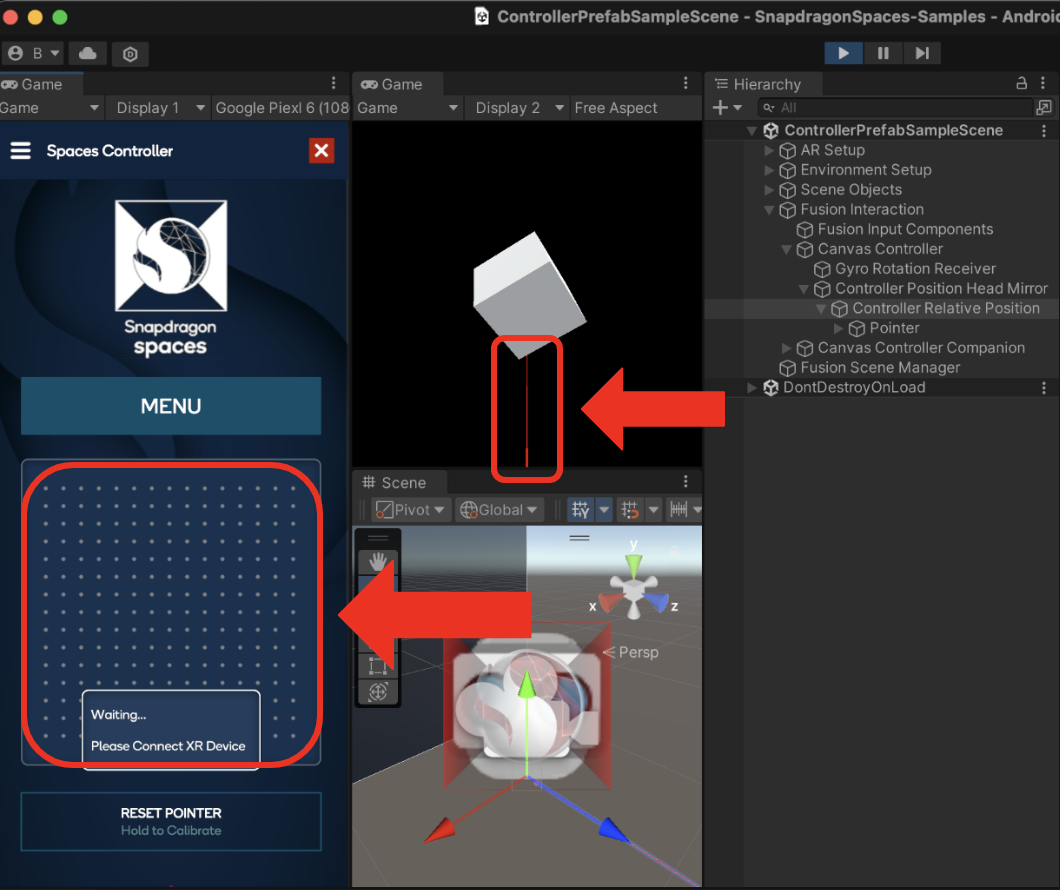This screenshot has width=1060, height=890.
Task: Step forward one frame
Action: [921, 53]
